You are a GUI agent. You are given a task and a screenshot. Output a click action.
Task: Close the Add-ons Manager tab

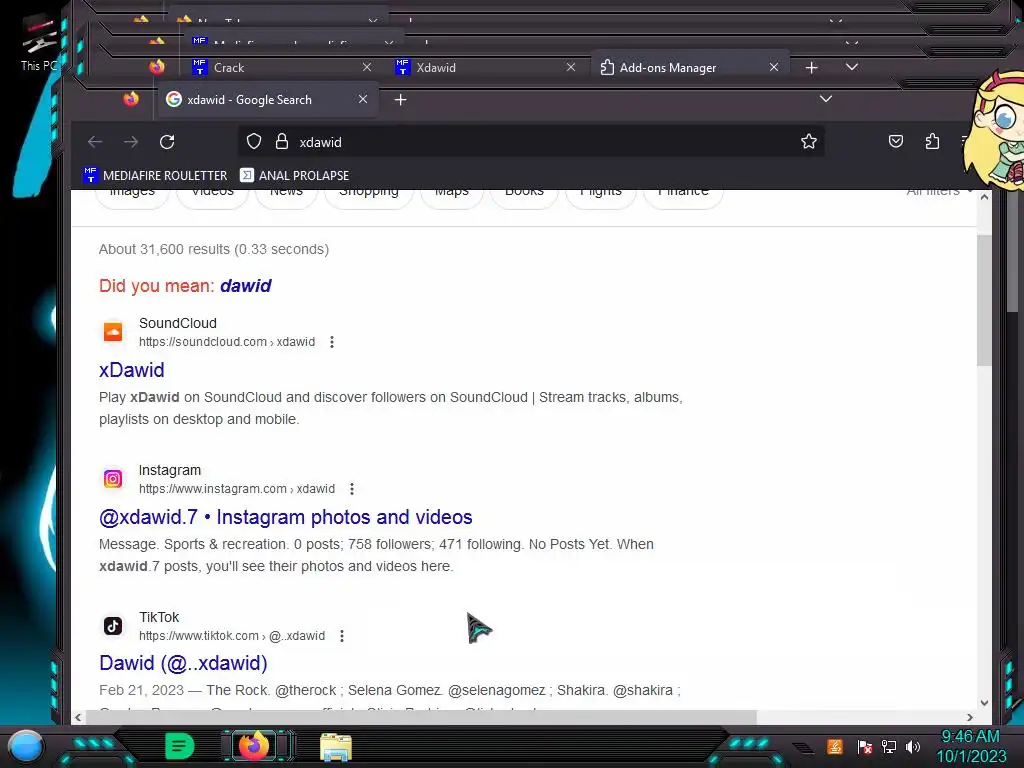click(774, 67)
